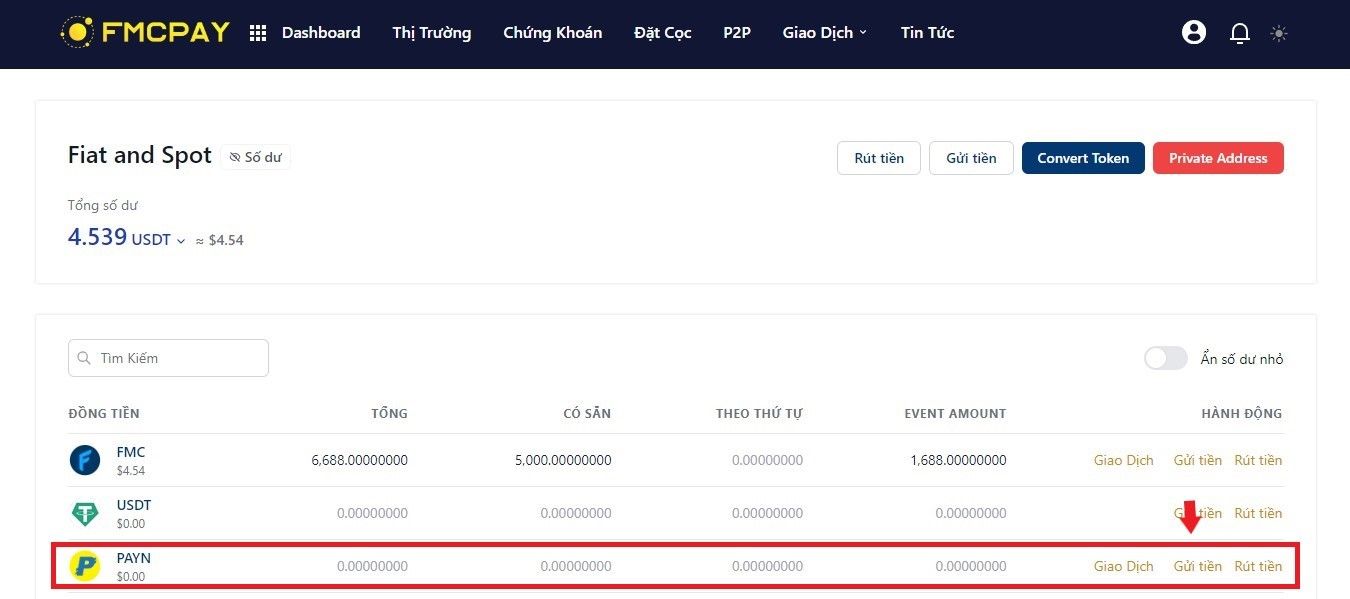Click the total balance 4.539
The height and width of the screenshot is (599, 1350).
coord(98,237)
